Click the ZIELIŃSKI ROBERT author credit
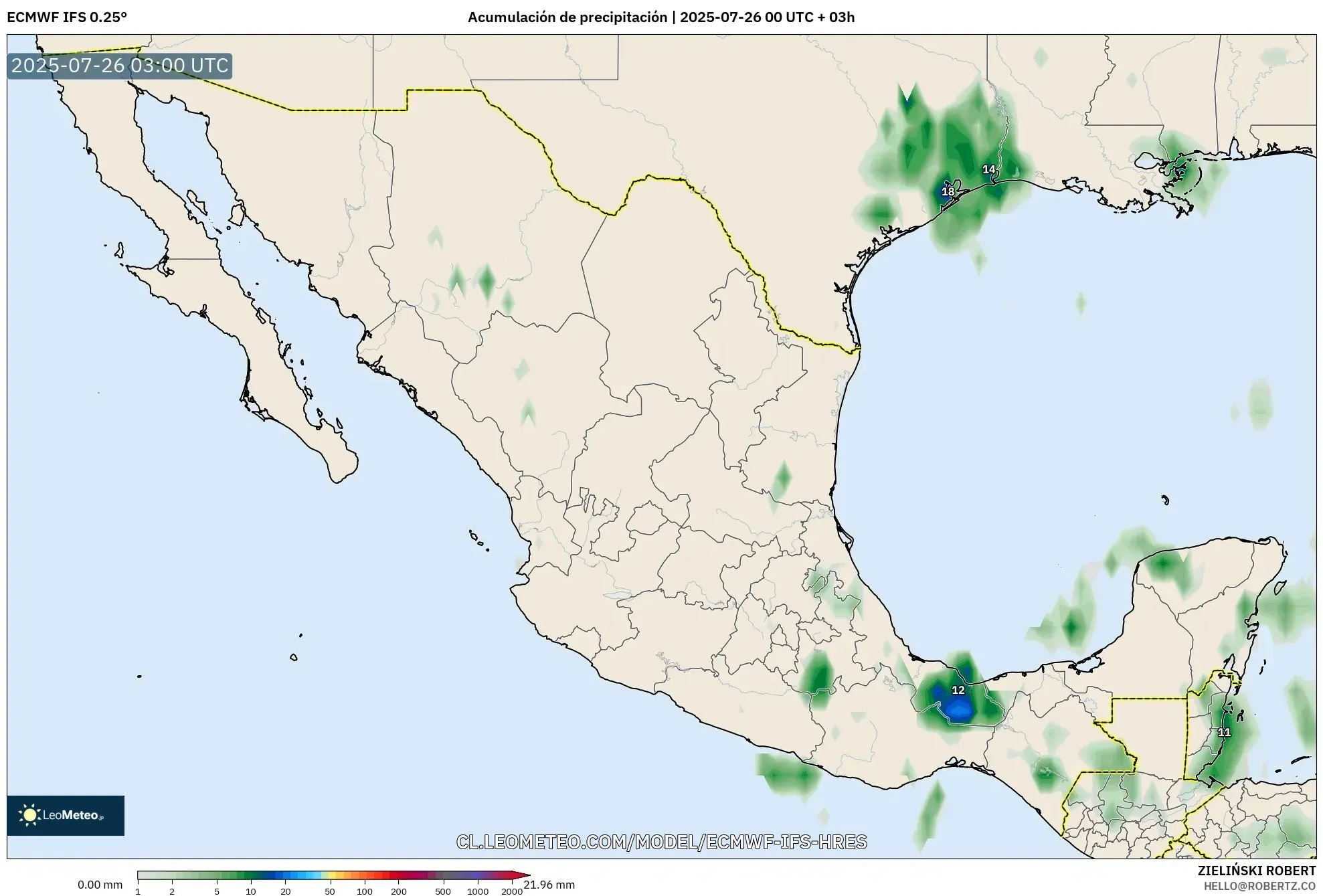The width and height of the screenshot is (1323, 896). [1257, 871]
